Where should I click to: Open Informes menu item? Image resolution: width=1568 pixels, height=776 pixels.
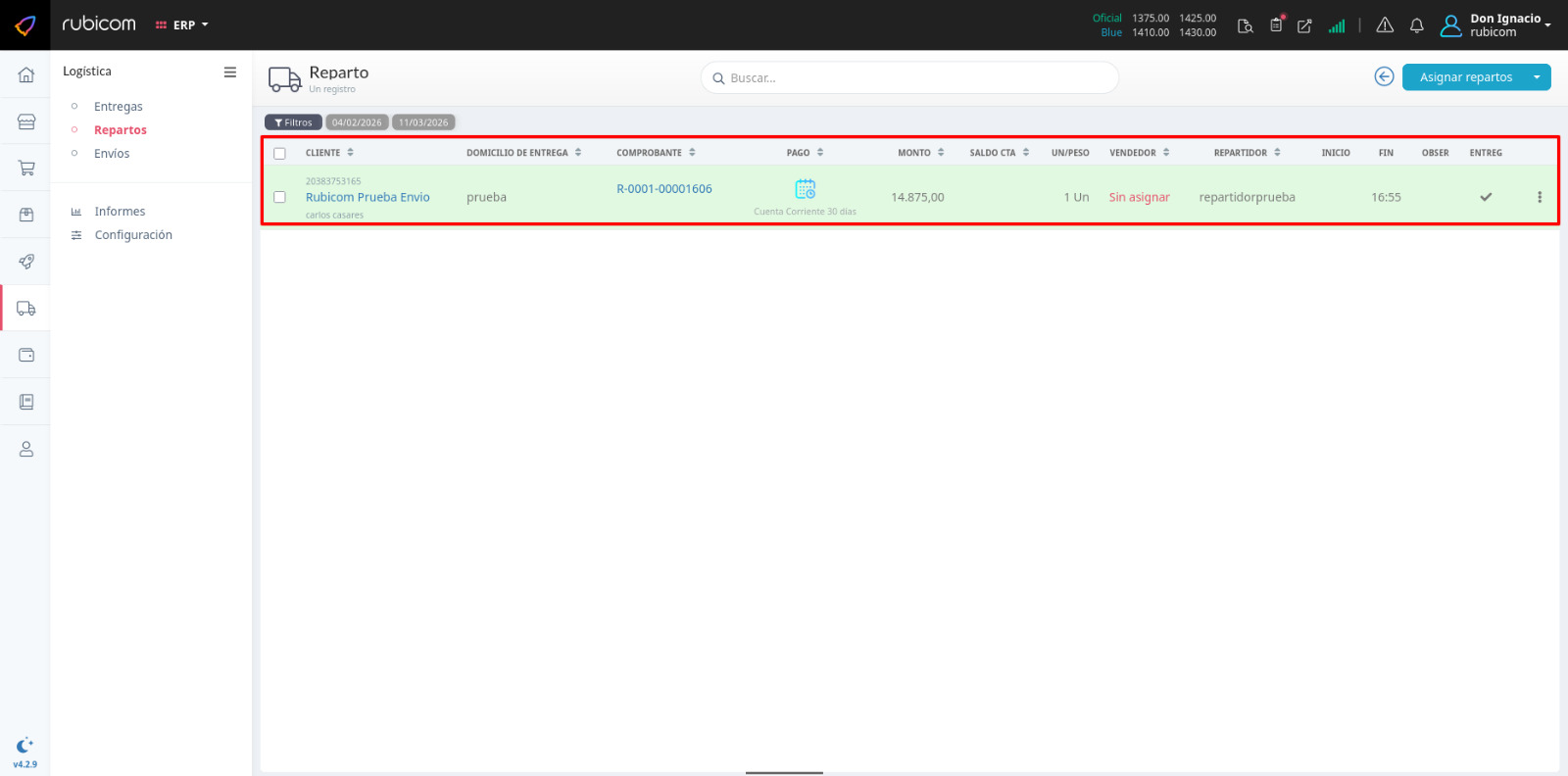pyautogui.click(x=120, y=212)
